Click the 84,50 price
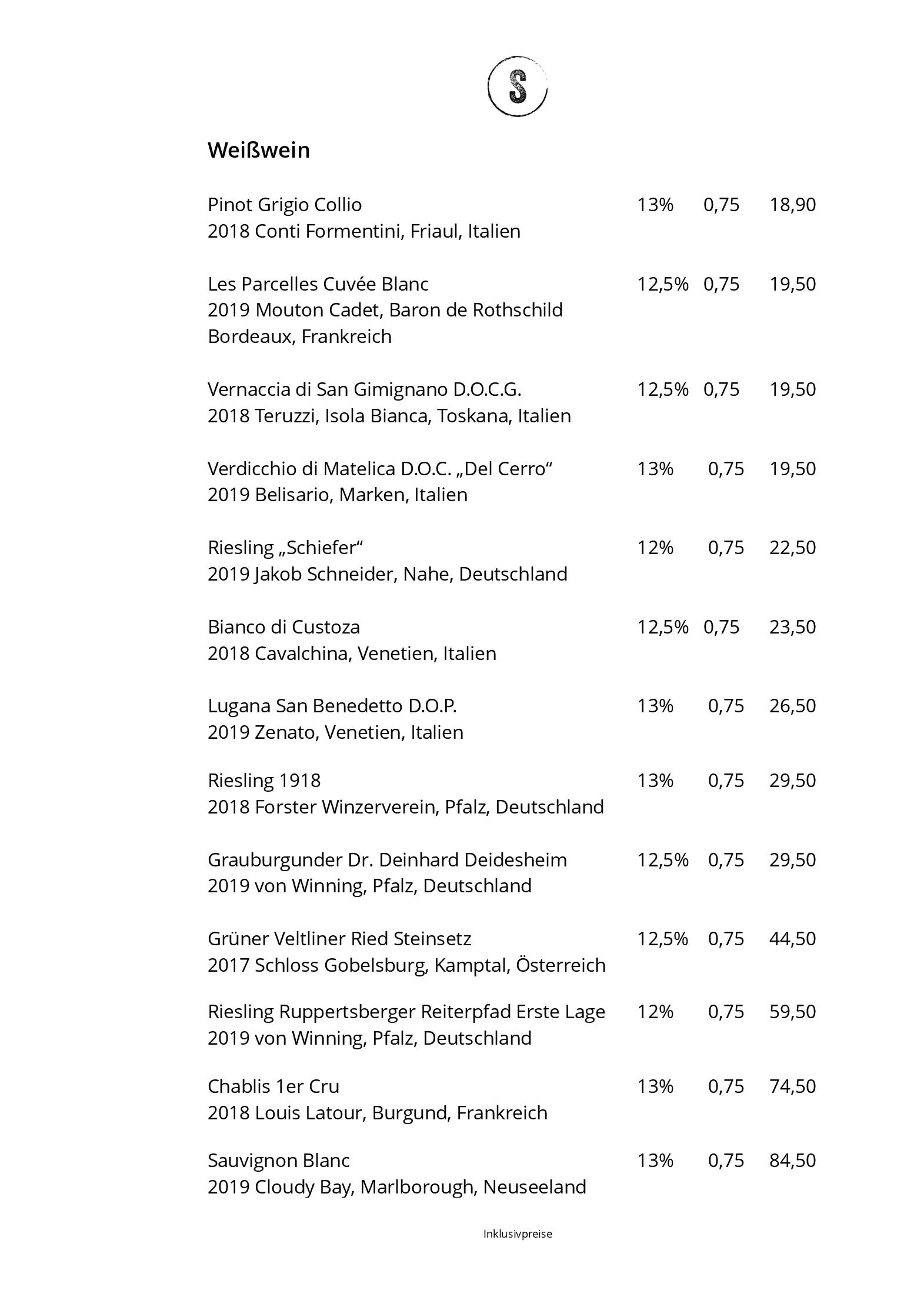 (x=792, y=1161)
